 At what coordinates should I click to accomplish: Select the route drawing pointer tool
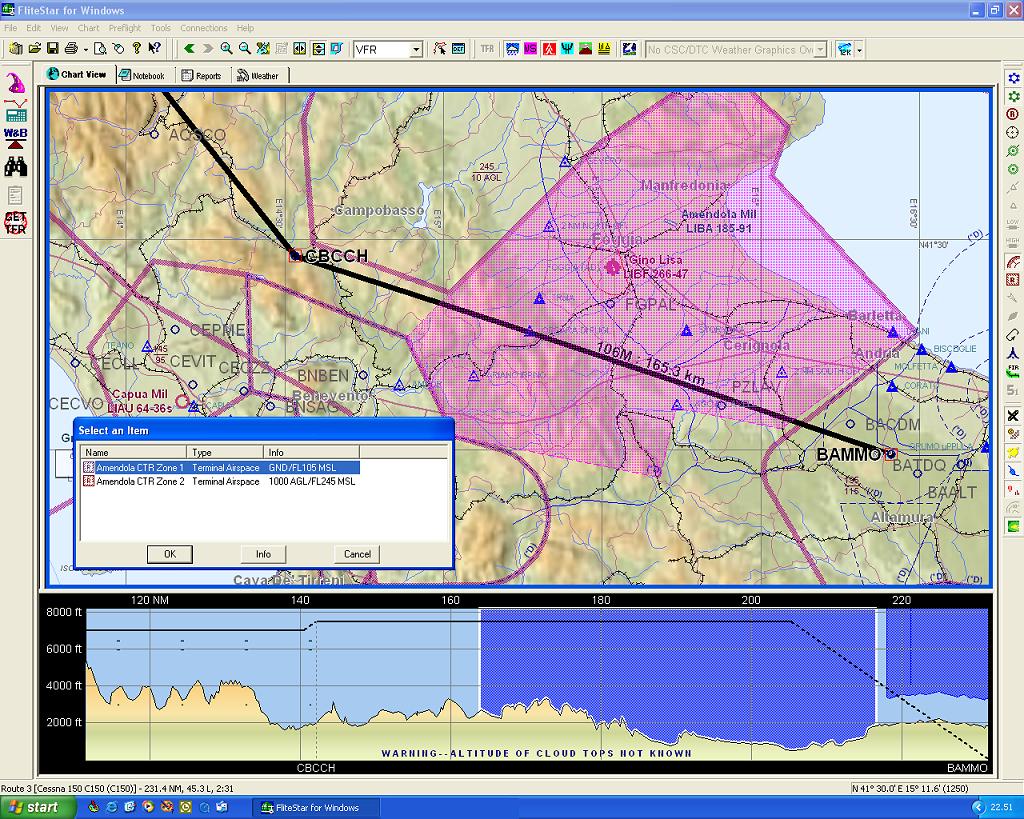pos(440,48)
